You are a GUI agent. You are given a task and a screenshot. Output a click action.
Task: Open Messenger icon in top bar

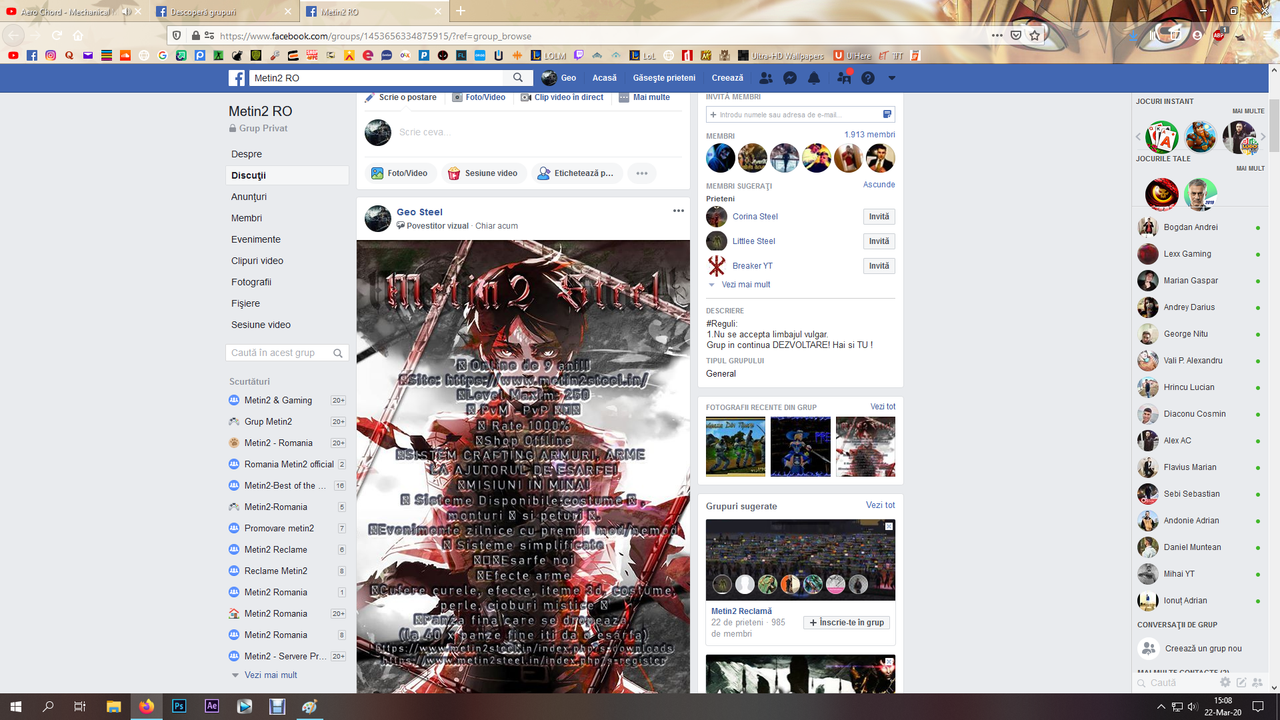click(x=790, y=78)
